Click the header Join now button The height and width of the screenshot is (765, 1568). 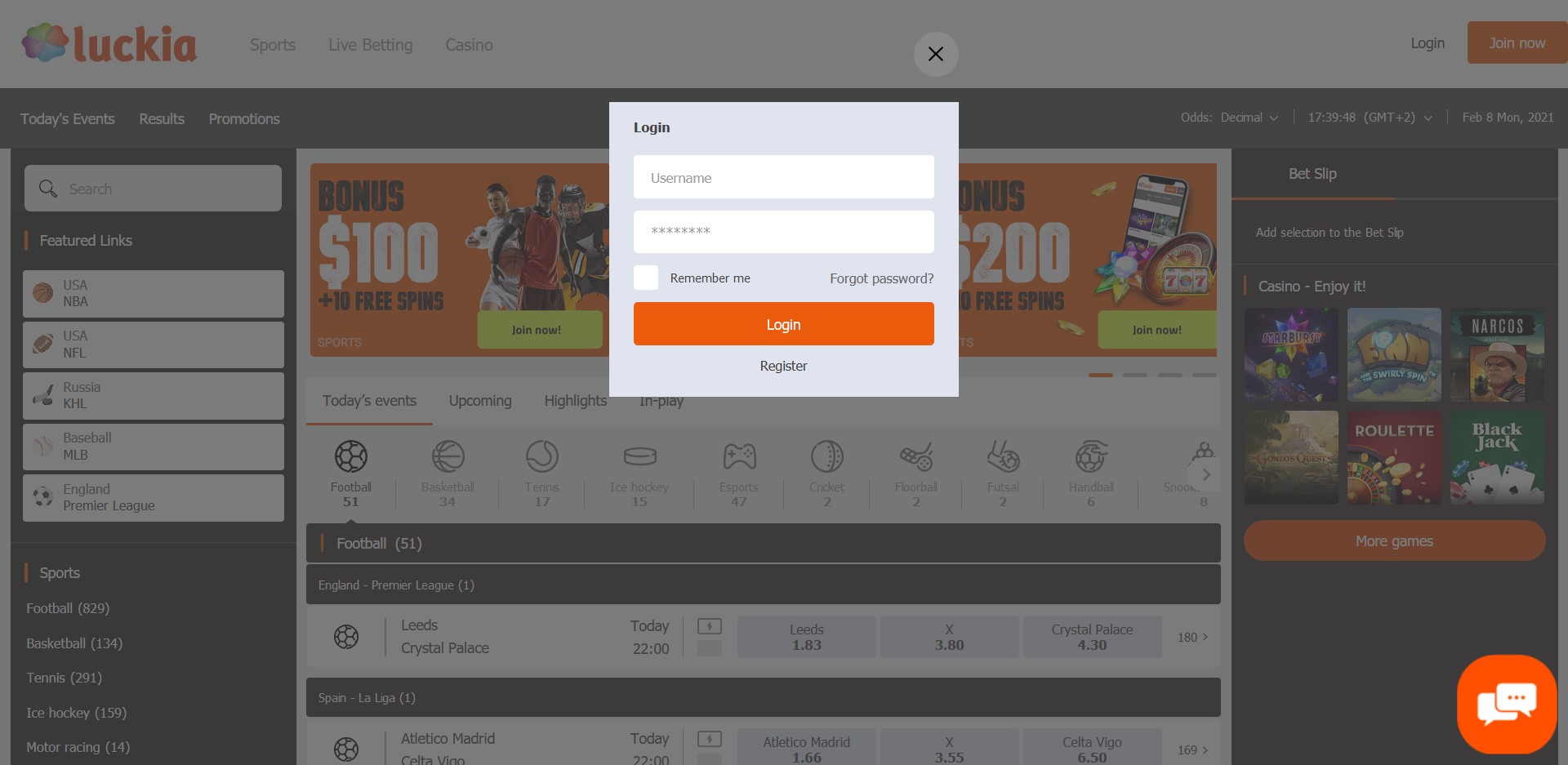click(x=1517, y=43)
